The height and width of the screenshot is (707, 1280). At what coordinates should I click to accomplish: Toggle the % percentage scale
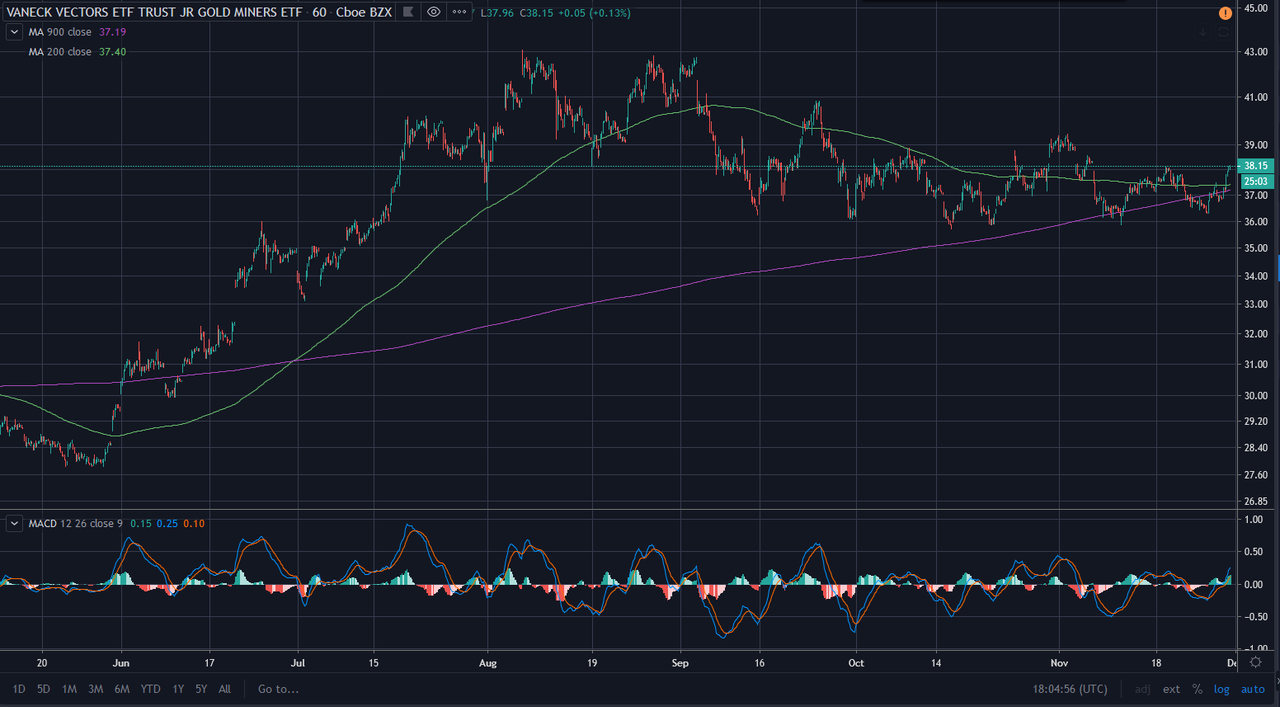[x=1197, y=689]
